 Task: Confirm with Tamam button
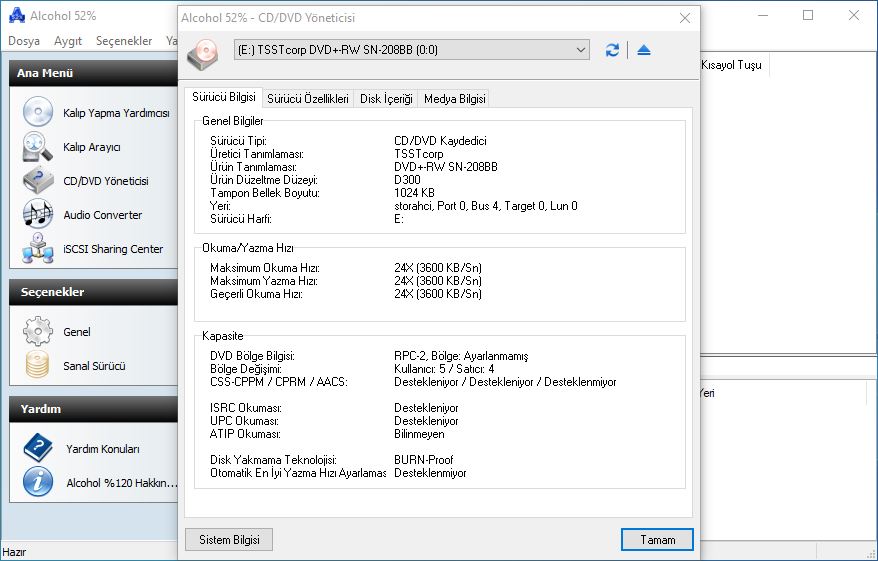657,540
